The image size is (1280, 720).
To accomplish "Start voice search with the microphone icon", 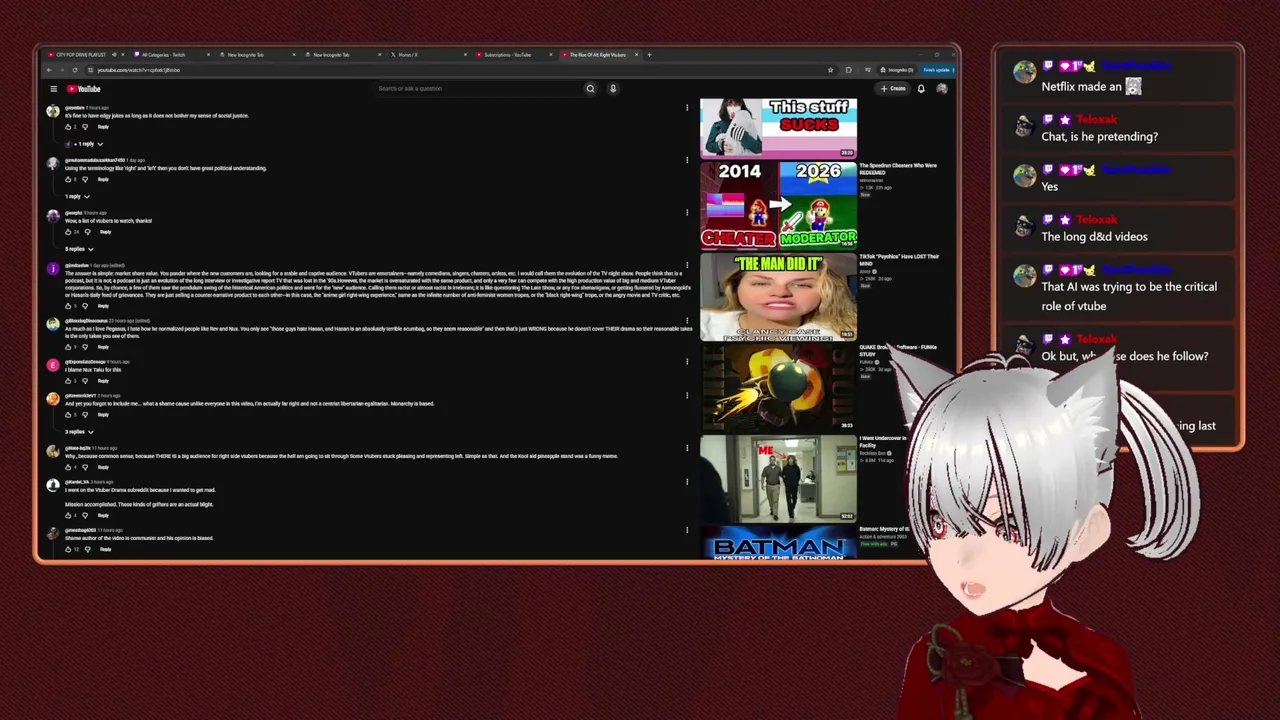I will 613,89.
